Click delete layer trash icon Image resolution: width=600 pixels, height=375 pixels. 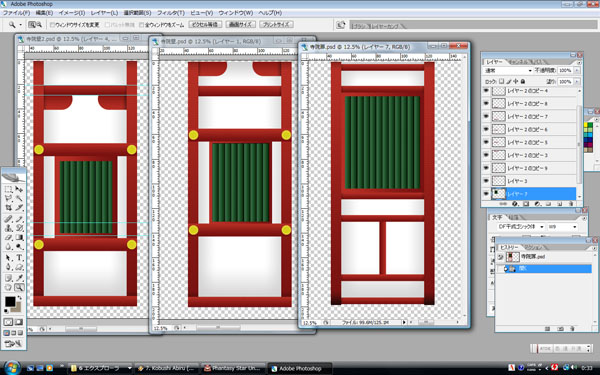point(571,204)
